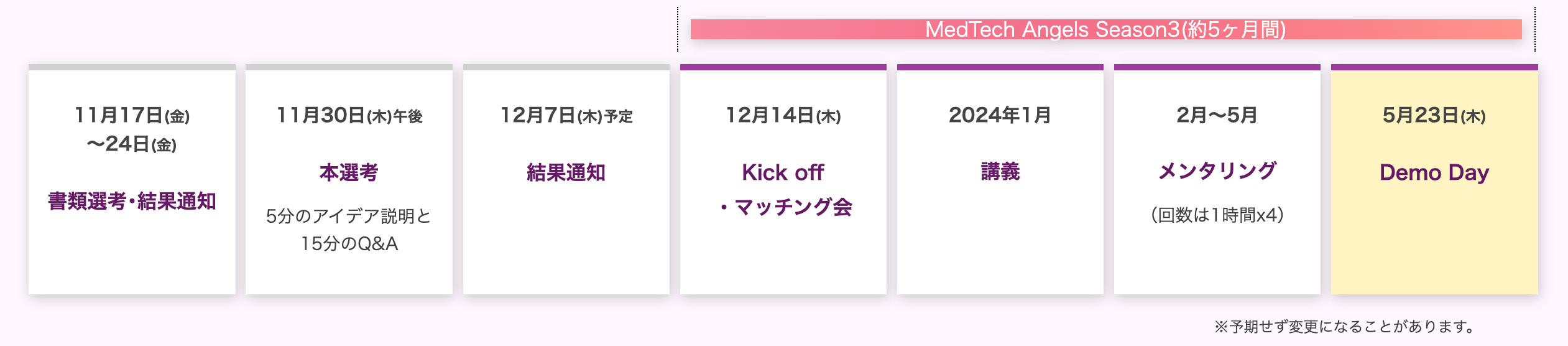Select the 5月23日(木) date

[x=1434, y=115]
